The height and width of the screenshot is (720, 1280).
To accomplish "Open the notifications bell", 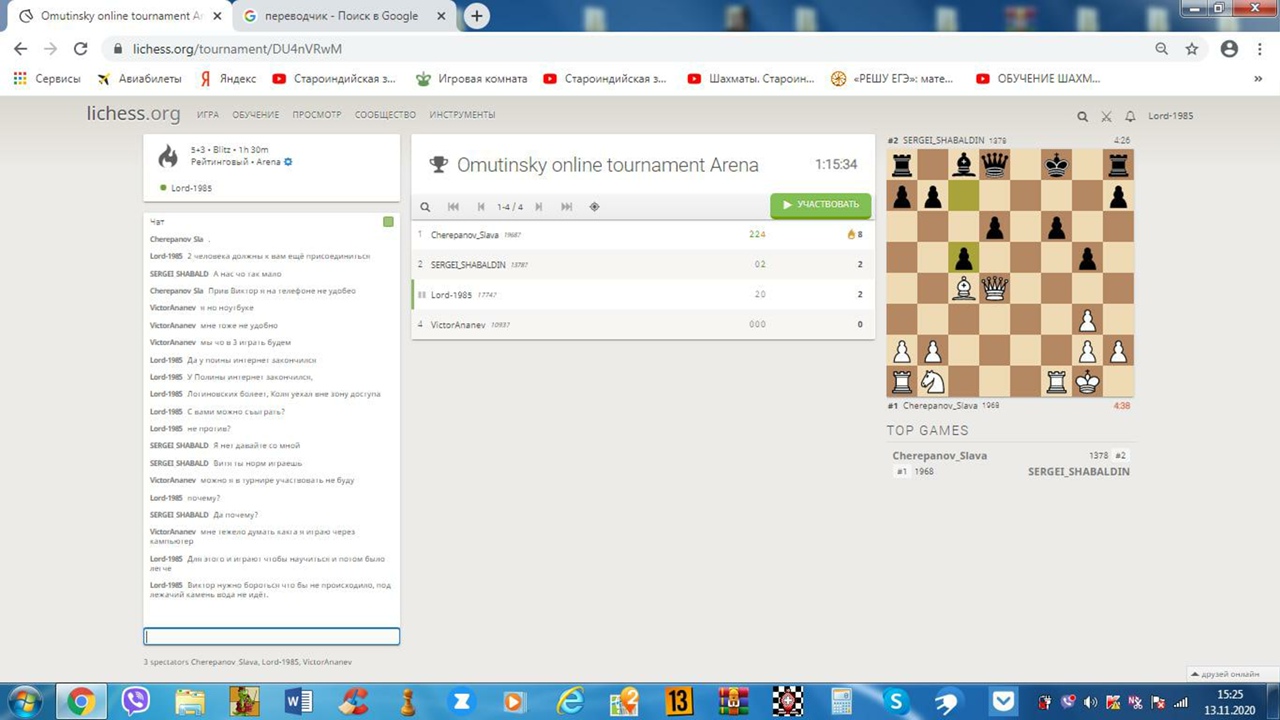I will coord(1130,116).
